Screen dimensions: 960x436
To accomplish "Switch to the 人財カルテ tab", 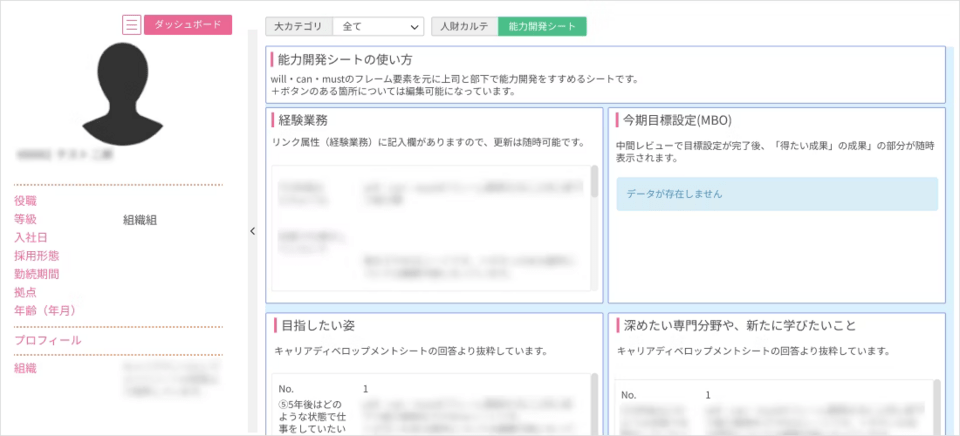I will click(464, 26).
